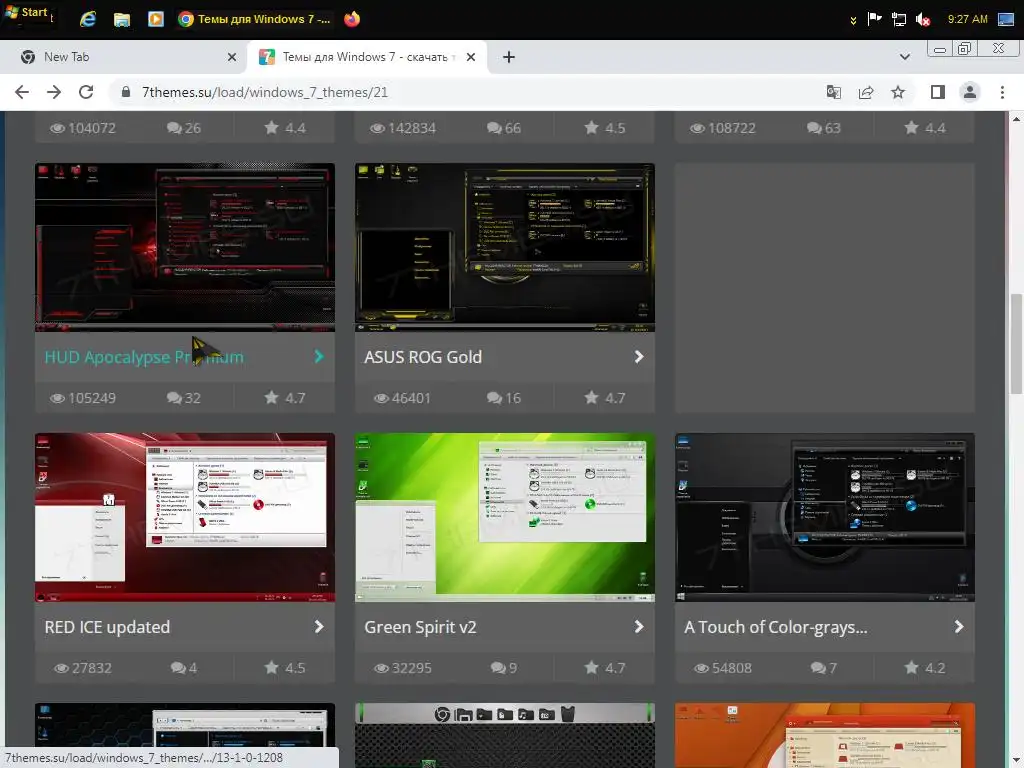Reload the 7themes.su page
The height and width of the screenshot is (768, 1024).
[x=86, y=92]
